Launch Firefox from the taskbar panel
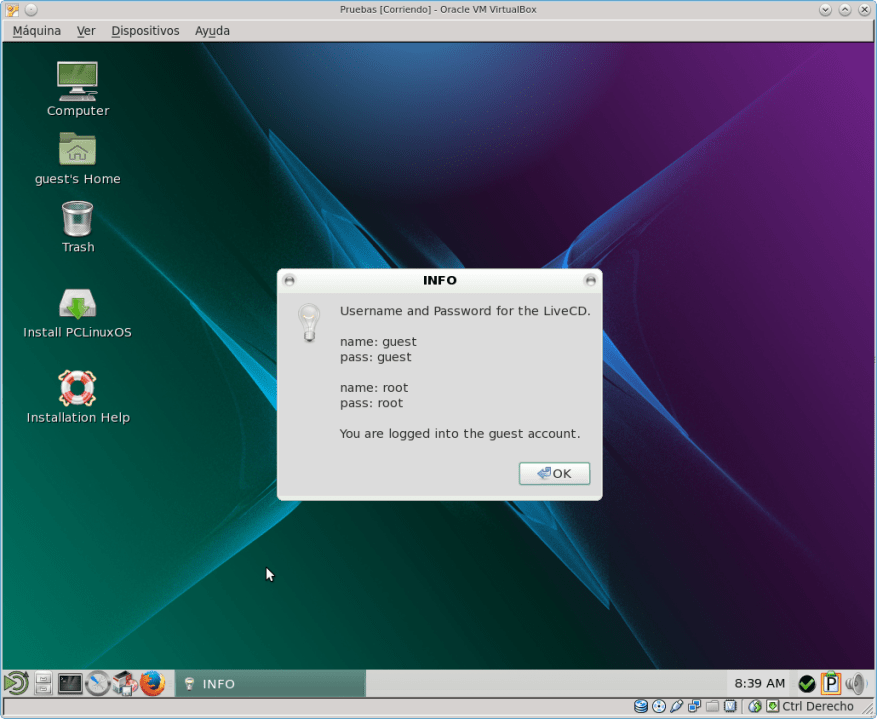877x719 pixels. click(152, 684)
